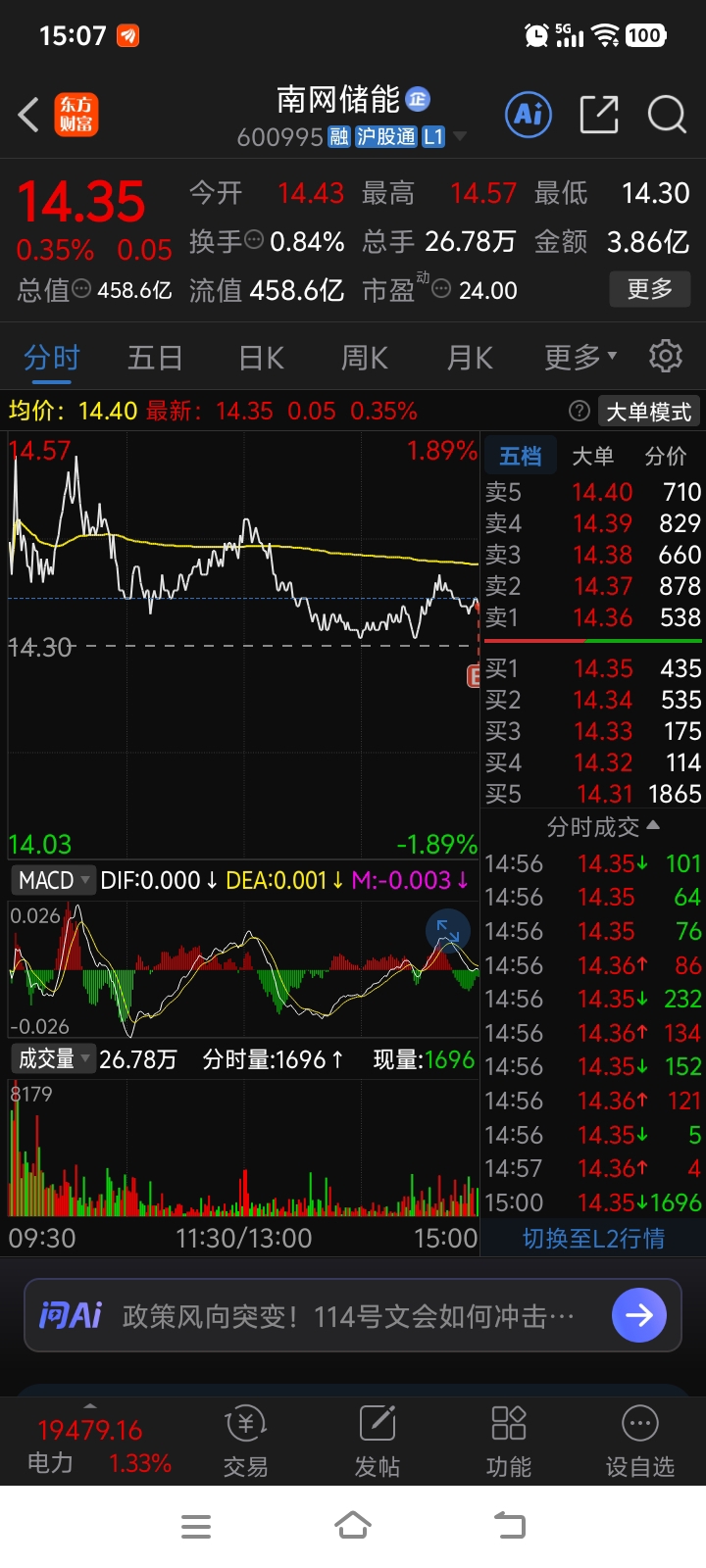The image size is (706, 1568).
Task: Switch to the 周K tab
Action: [x=365, y=358]
